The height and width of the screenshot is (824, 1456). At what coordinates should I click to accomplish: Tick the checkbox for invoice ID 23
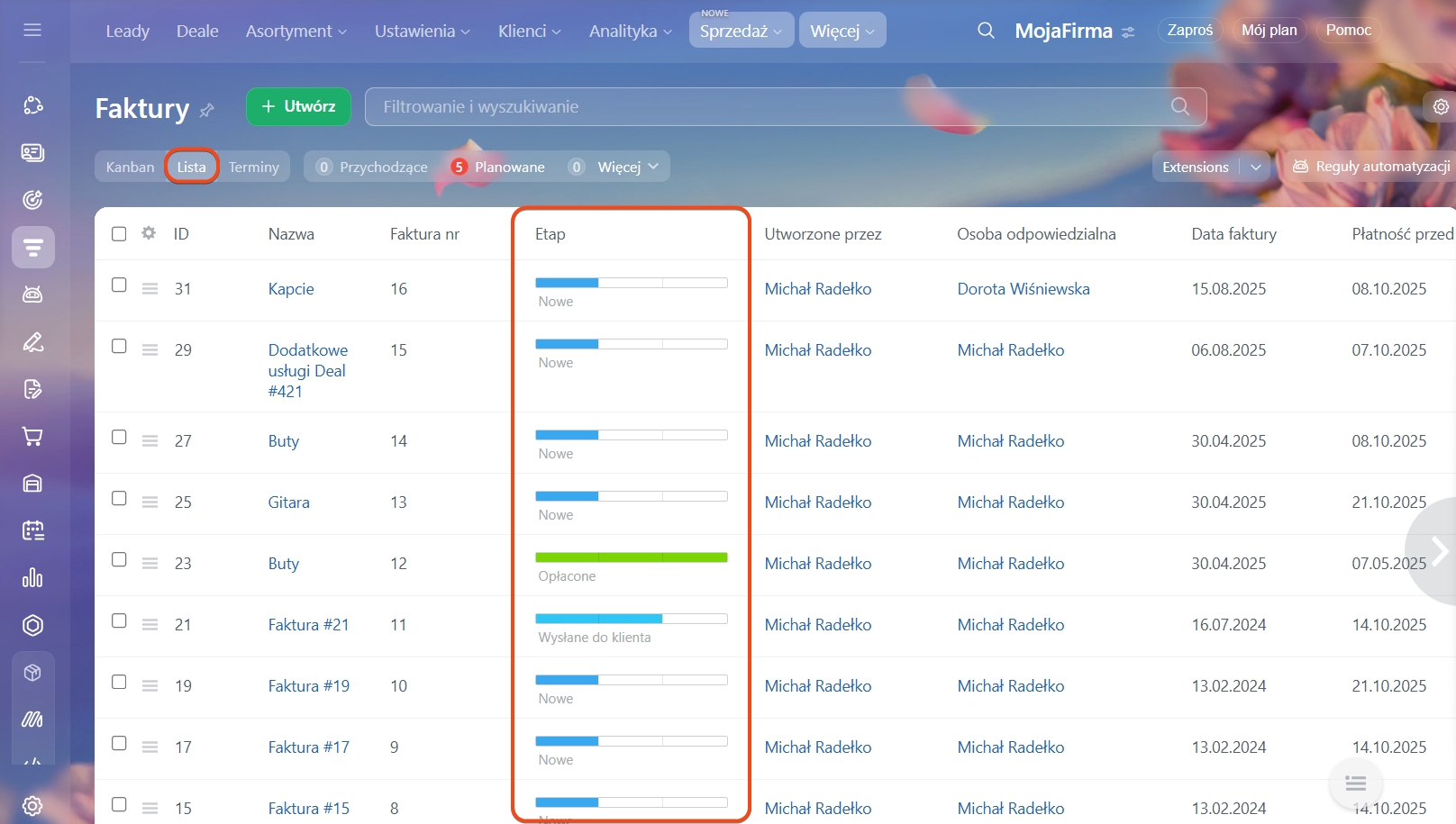[x=119, y=560]
